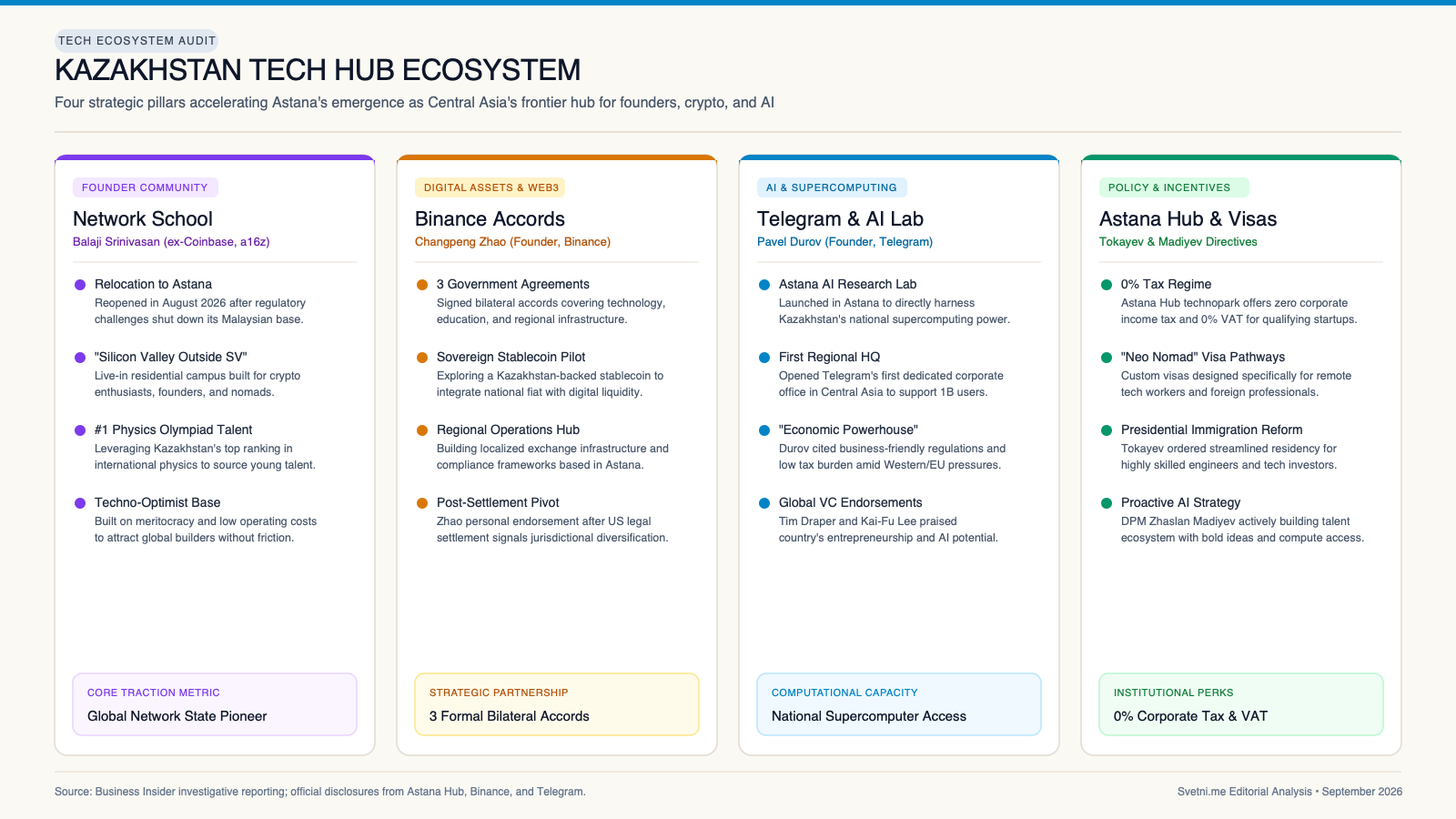The width and height of the screenshot is (1456, 819).
Task: Click the description "Durov cited business-friendly regulations"
Action: coord(892,457)
